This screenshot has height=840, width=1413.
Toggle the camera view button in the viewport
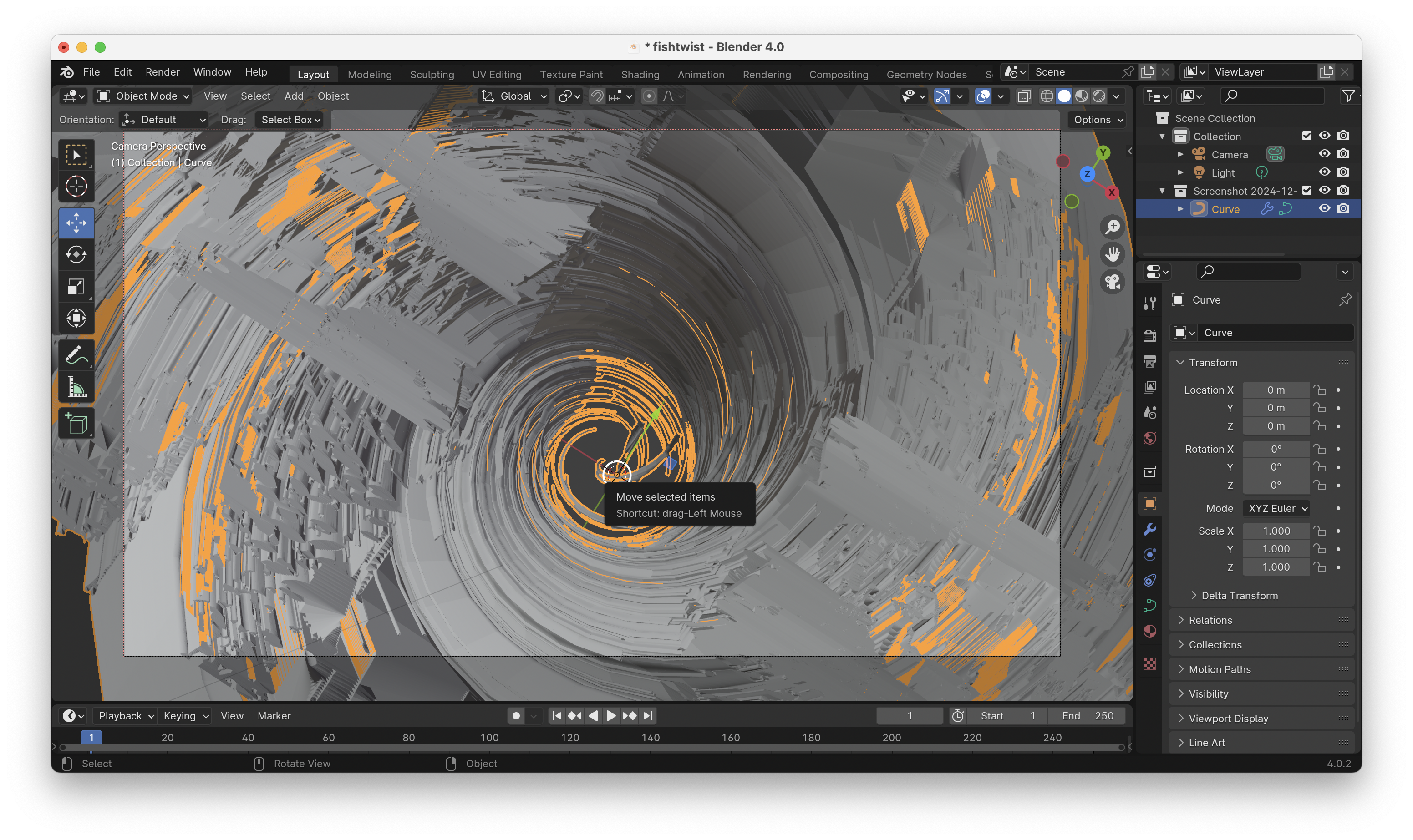(1113, 281)
